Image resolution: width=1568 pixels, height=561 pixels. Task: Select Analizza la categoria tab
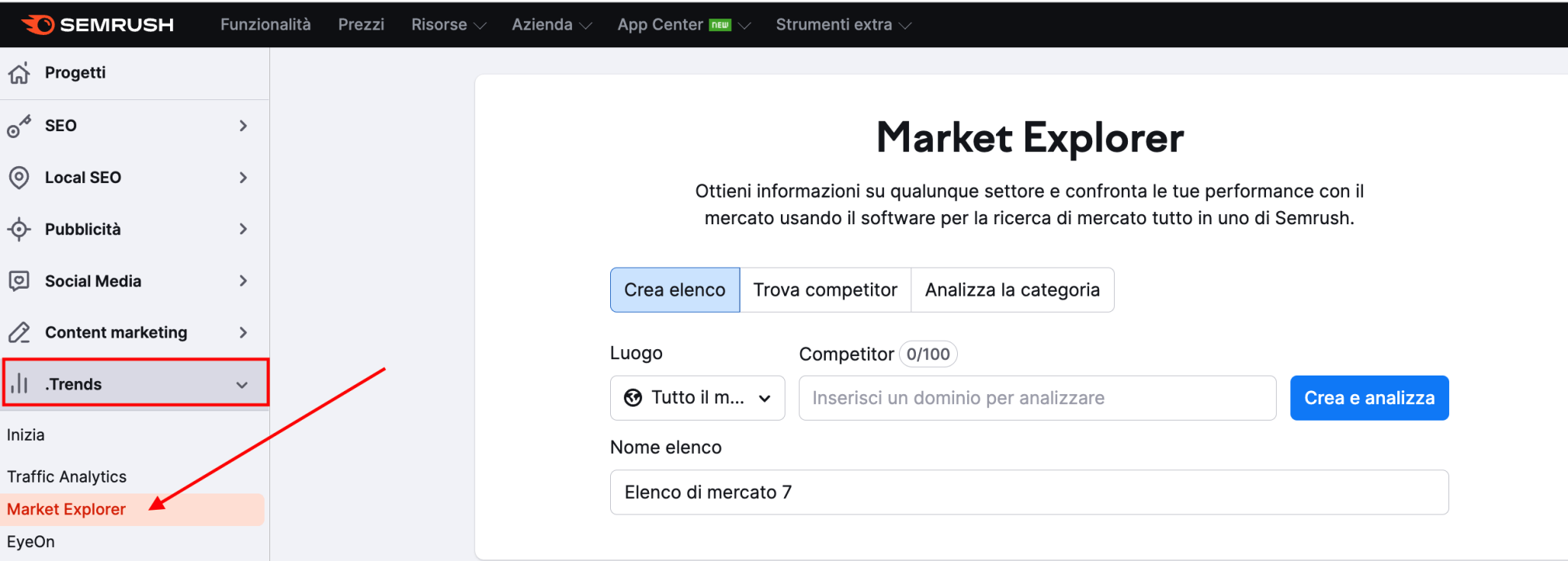pos(1011,290)
